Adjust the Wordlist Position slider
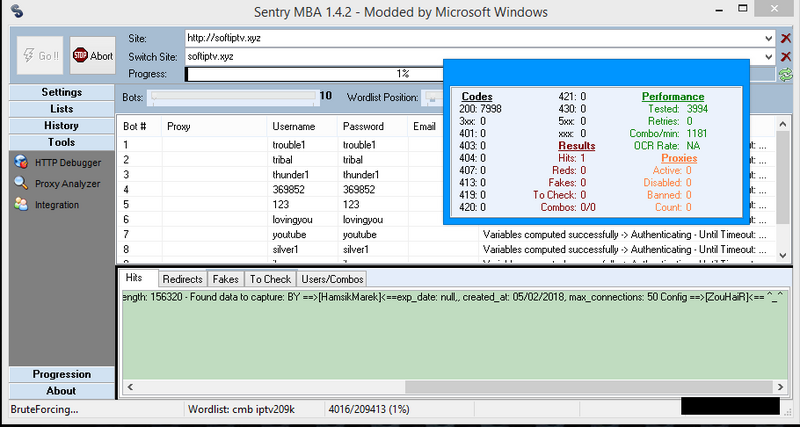Screen dimensions: 800x427 tap(434, 96)
